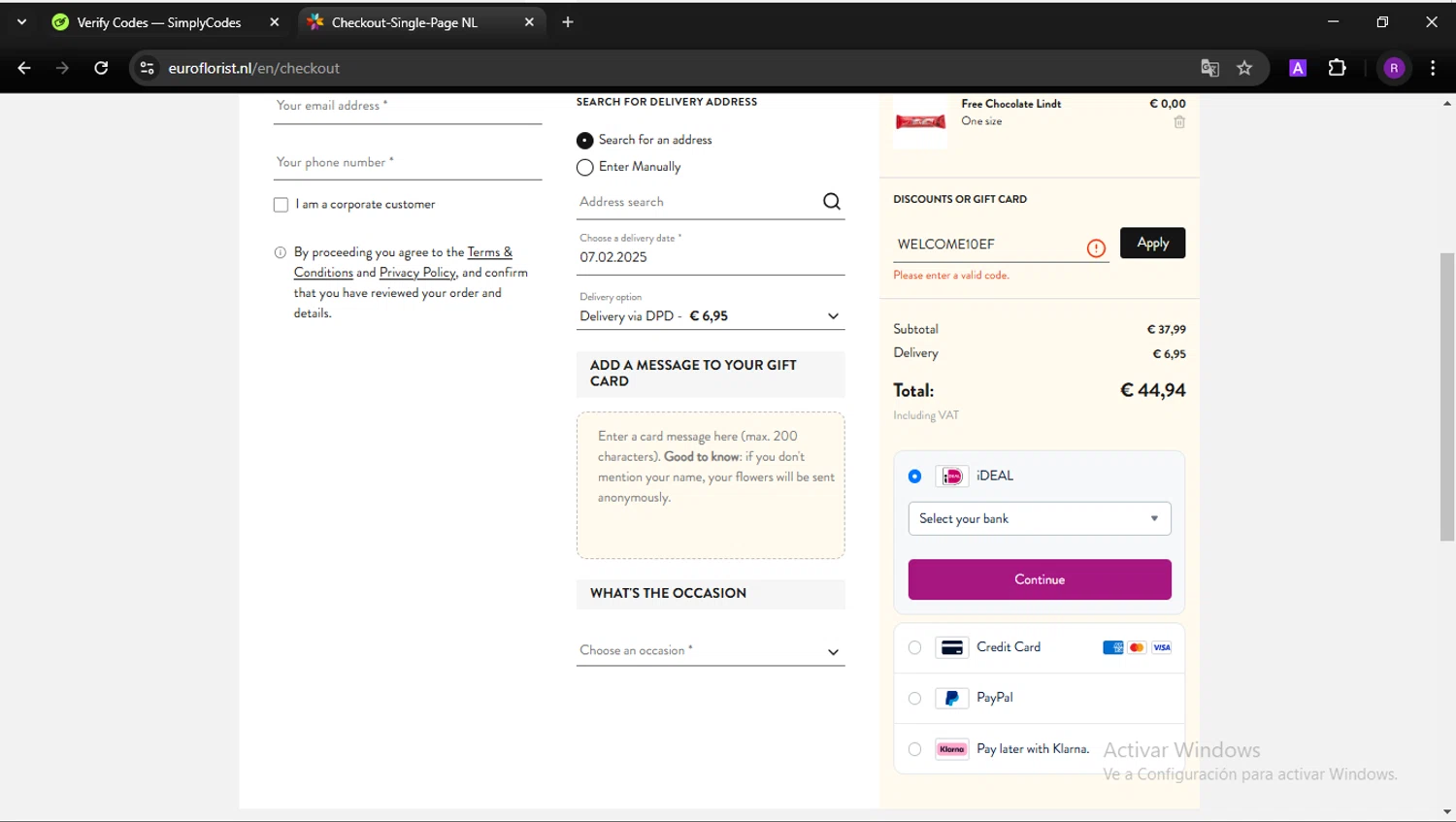This screenshot has height=822, width=1456.
Task: Select Credit Card payment radio button
Action: (x=914, y=647)
